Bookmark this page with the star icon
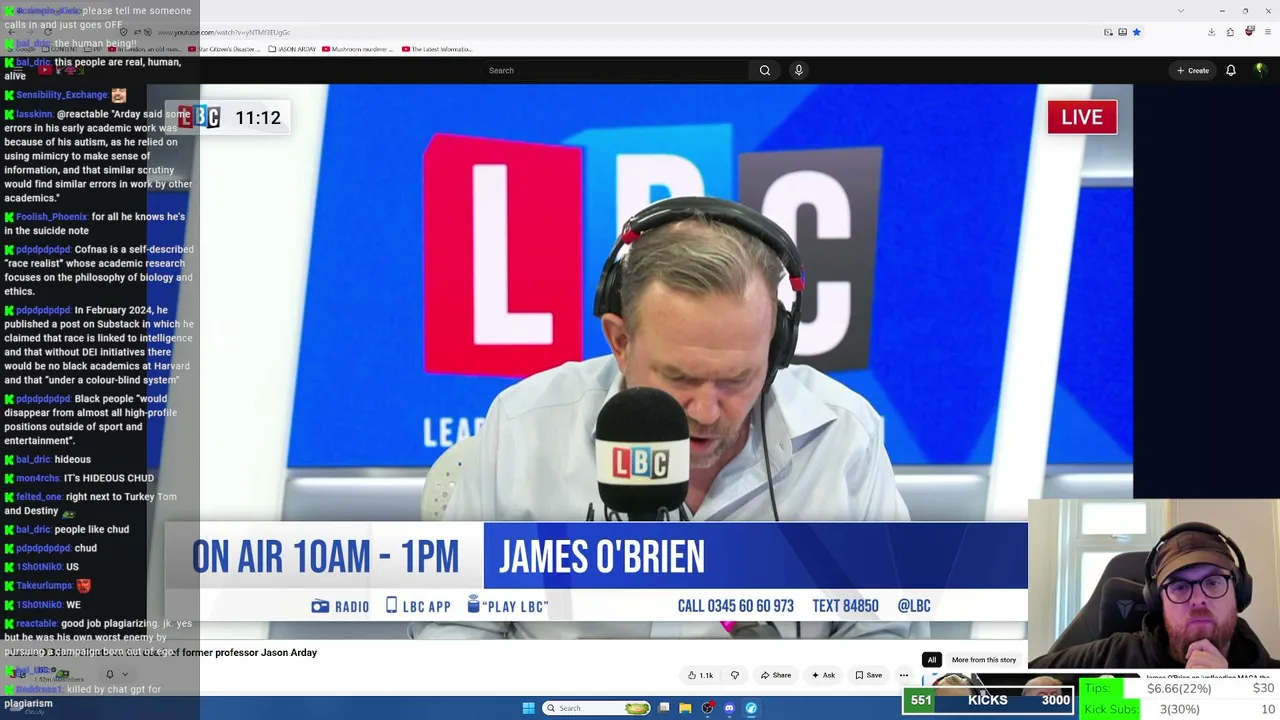The width and height of the screenshot is (1280, 720). point(1136,32)
